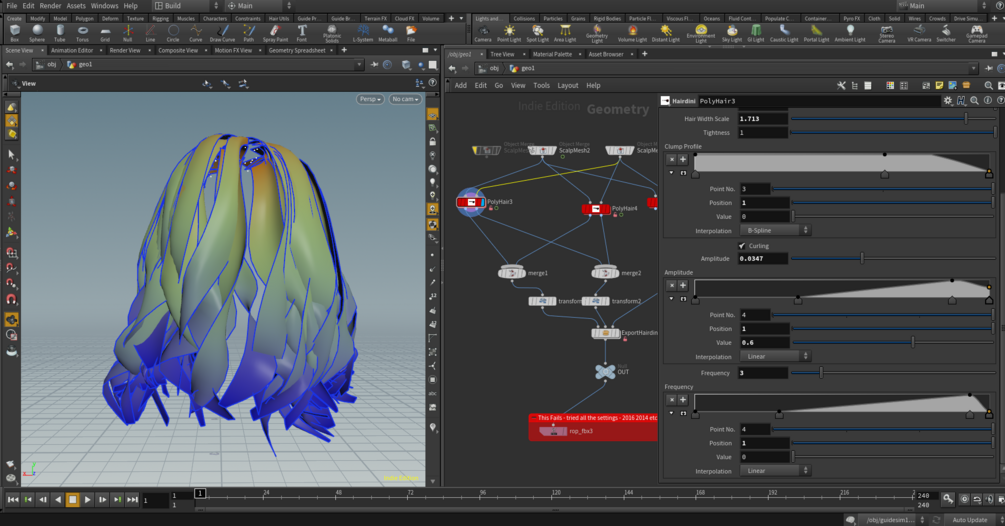Select the OUT null node

click(x=605, y=372)
